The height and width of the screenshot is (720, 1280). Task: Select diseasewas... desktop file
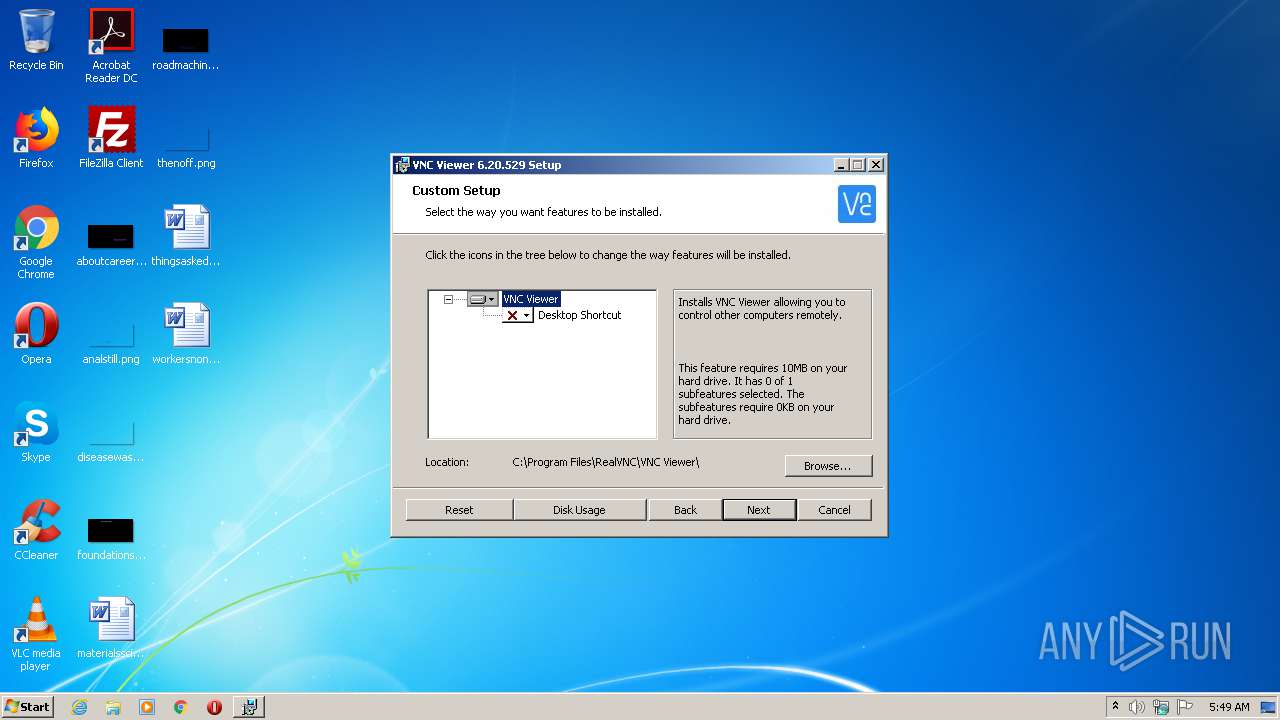[111, 440]
